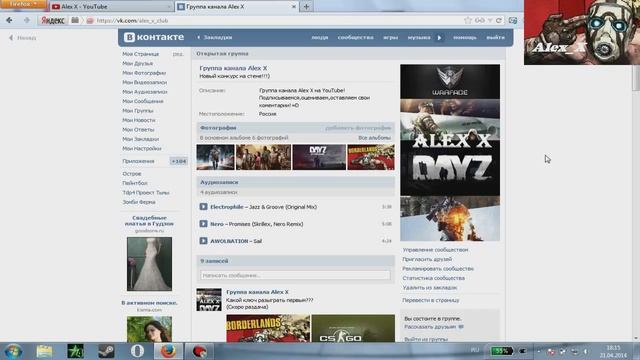Click the group avatar with Warface and DayZ

point(450,153)
